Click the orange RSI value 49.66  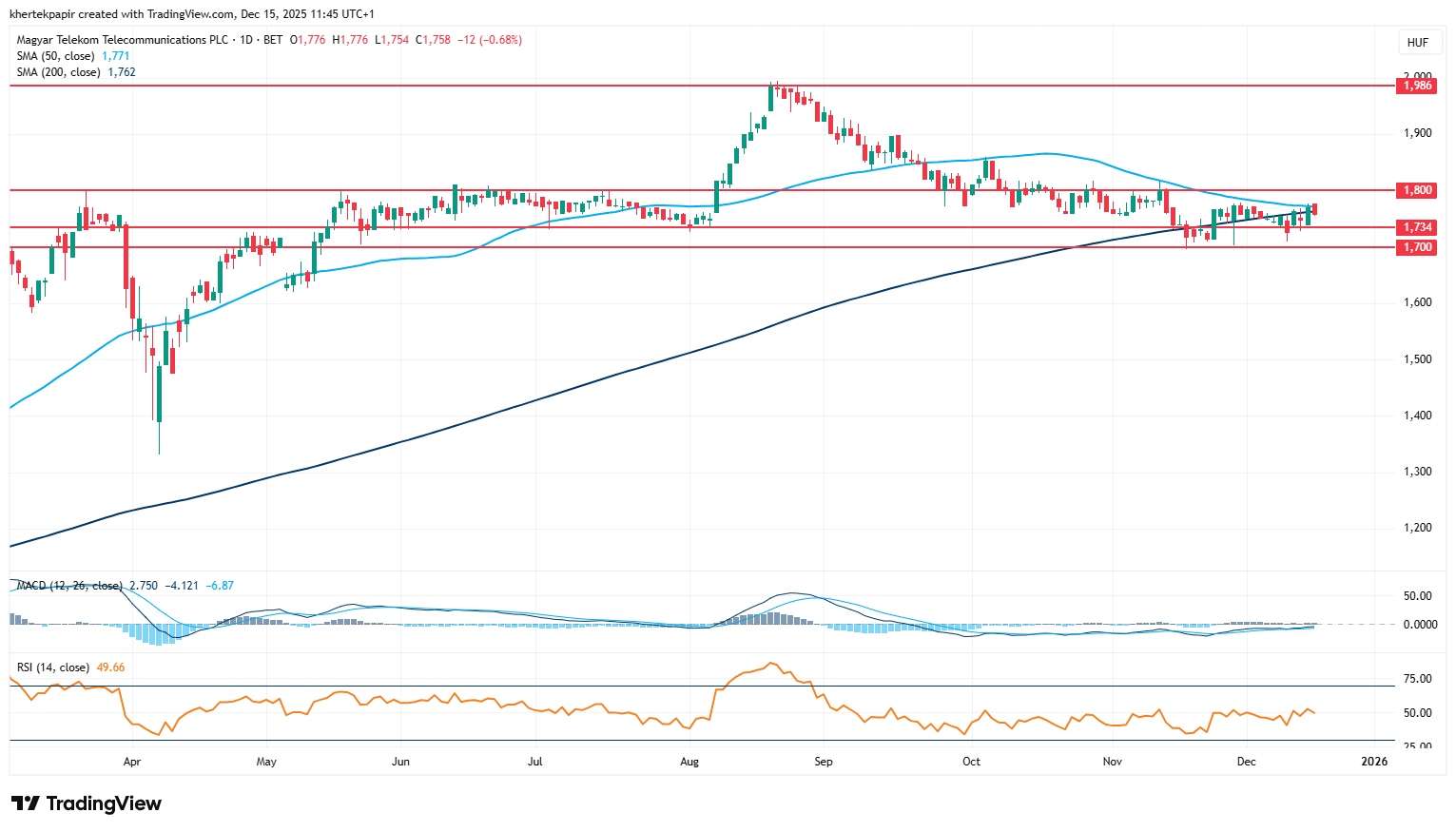[110, 668]
